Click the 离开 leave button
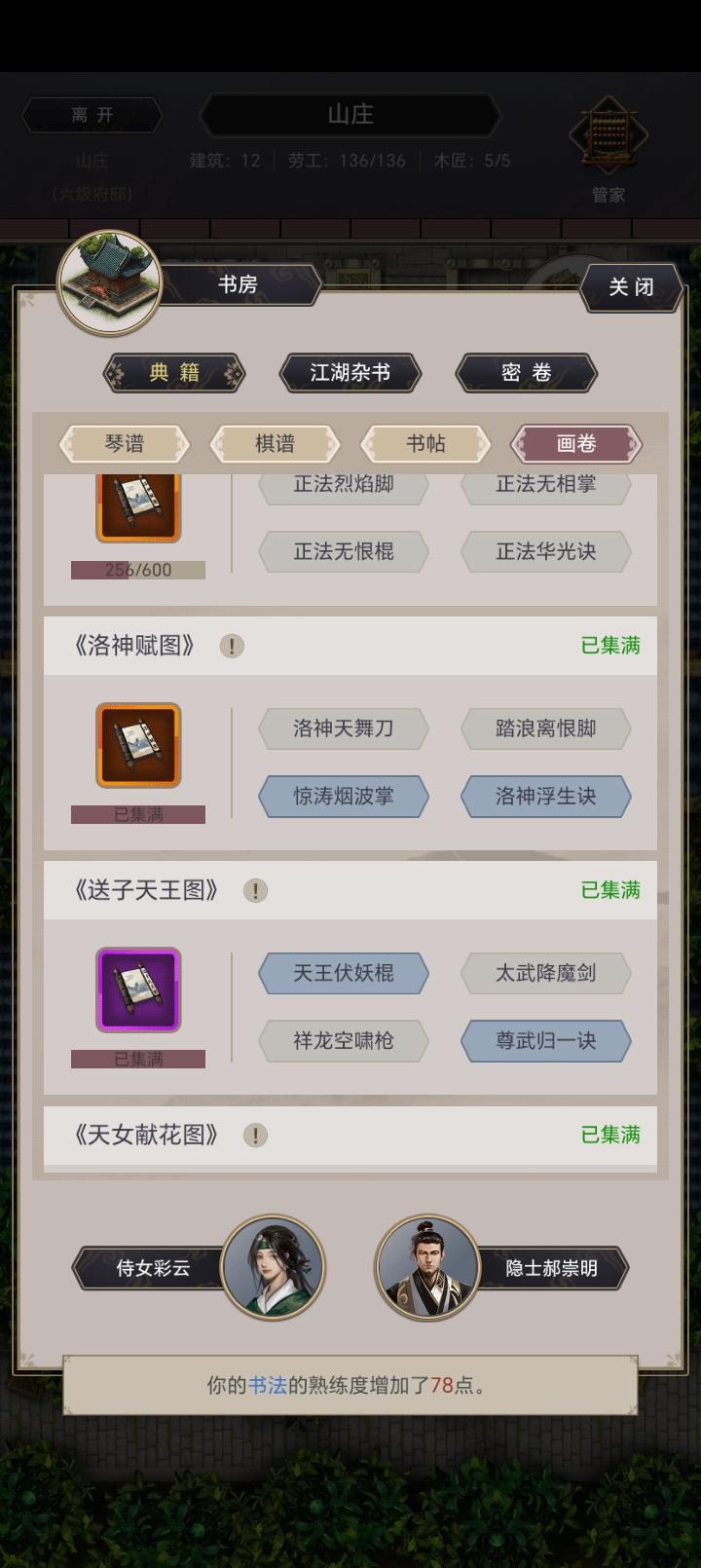 point(92,115)
